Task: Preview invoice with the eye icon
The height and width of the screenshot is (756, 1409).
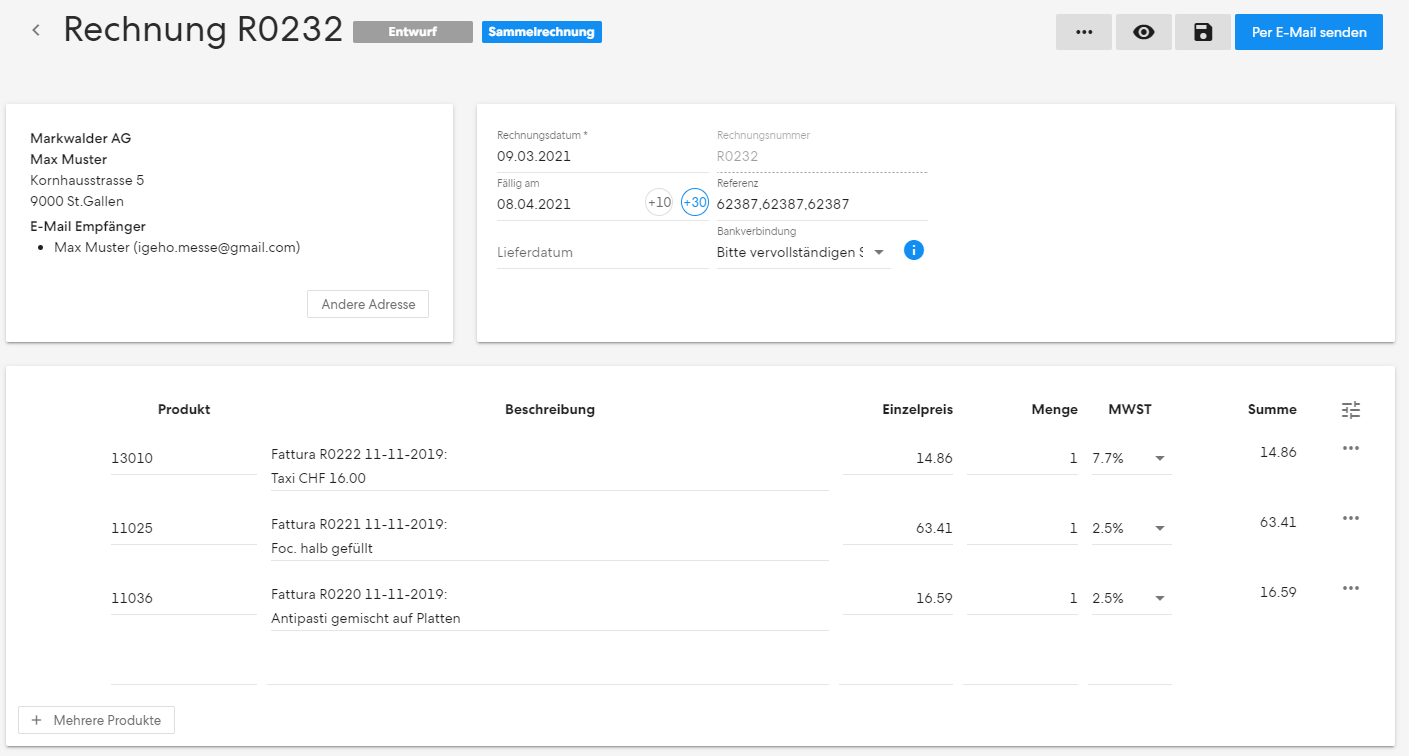Action: point(1143,32)
